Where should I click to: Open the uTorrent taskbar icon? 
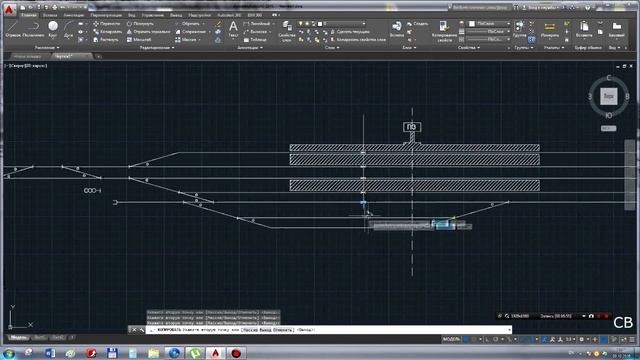[195, 353]
